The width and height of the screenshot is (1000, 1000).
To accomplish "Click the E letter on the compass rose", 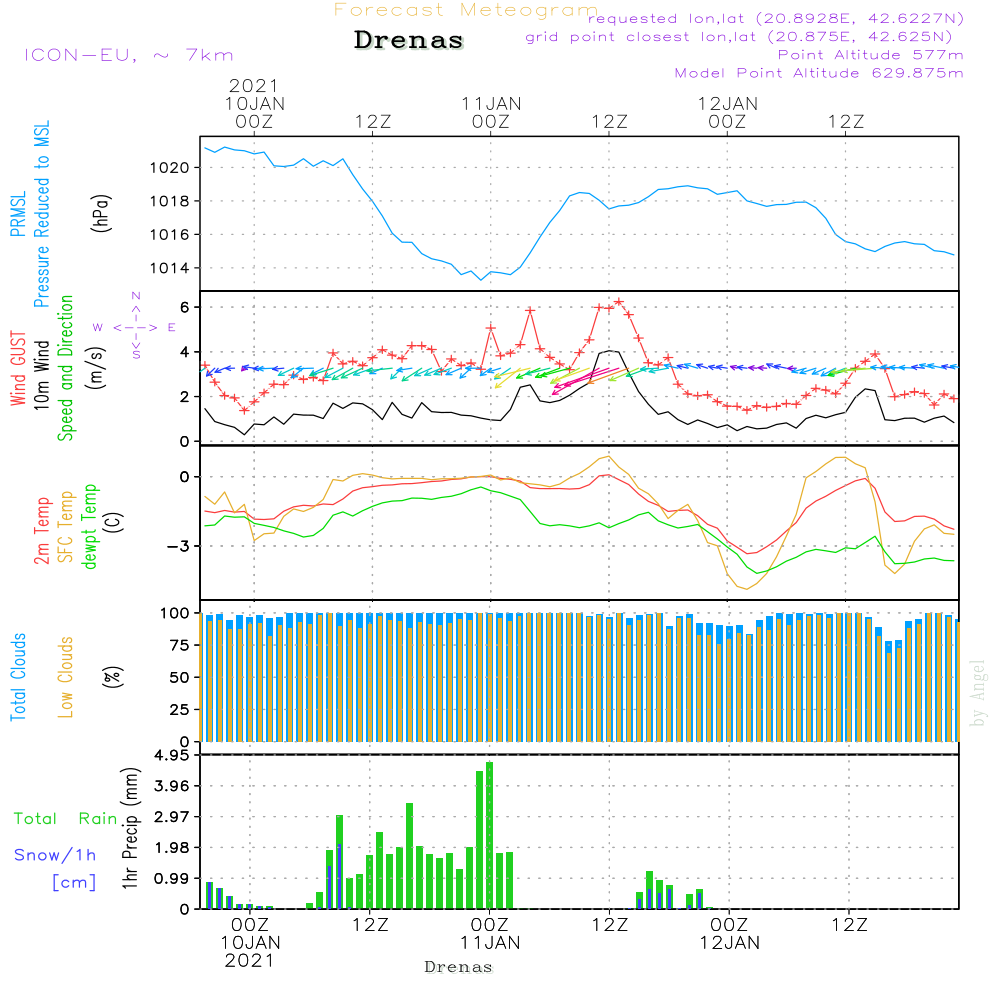I will (172, 327).
